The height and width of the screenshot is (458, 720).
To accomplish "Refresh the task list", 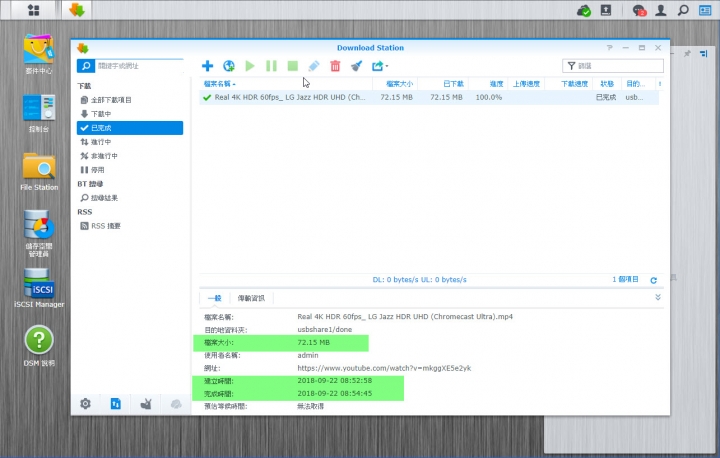I will [653, 280].
